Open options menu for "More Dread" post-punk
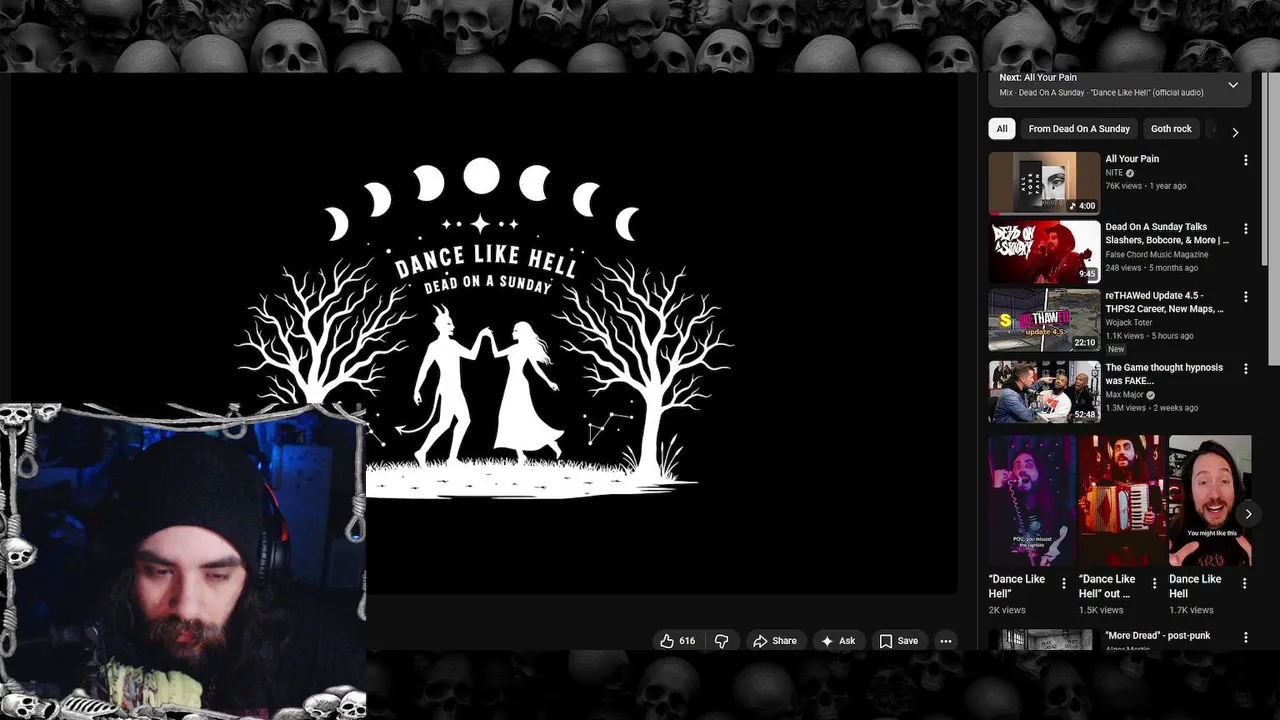The width and height of the screenshot is (1280, 720). click(1245, 637)
